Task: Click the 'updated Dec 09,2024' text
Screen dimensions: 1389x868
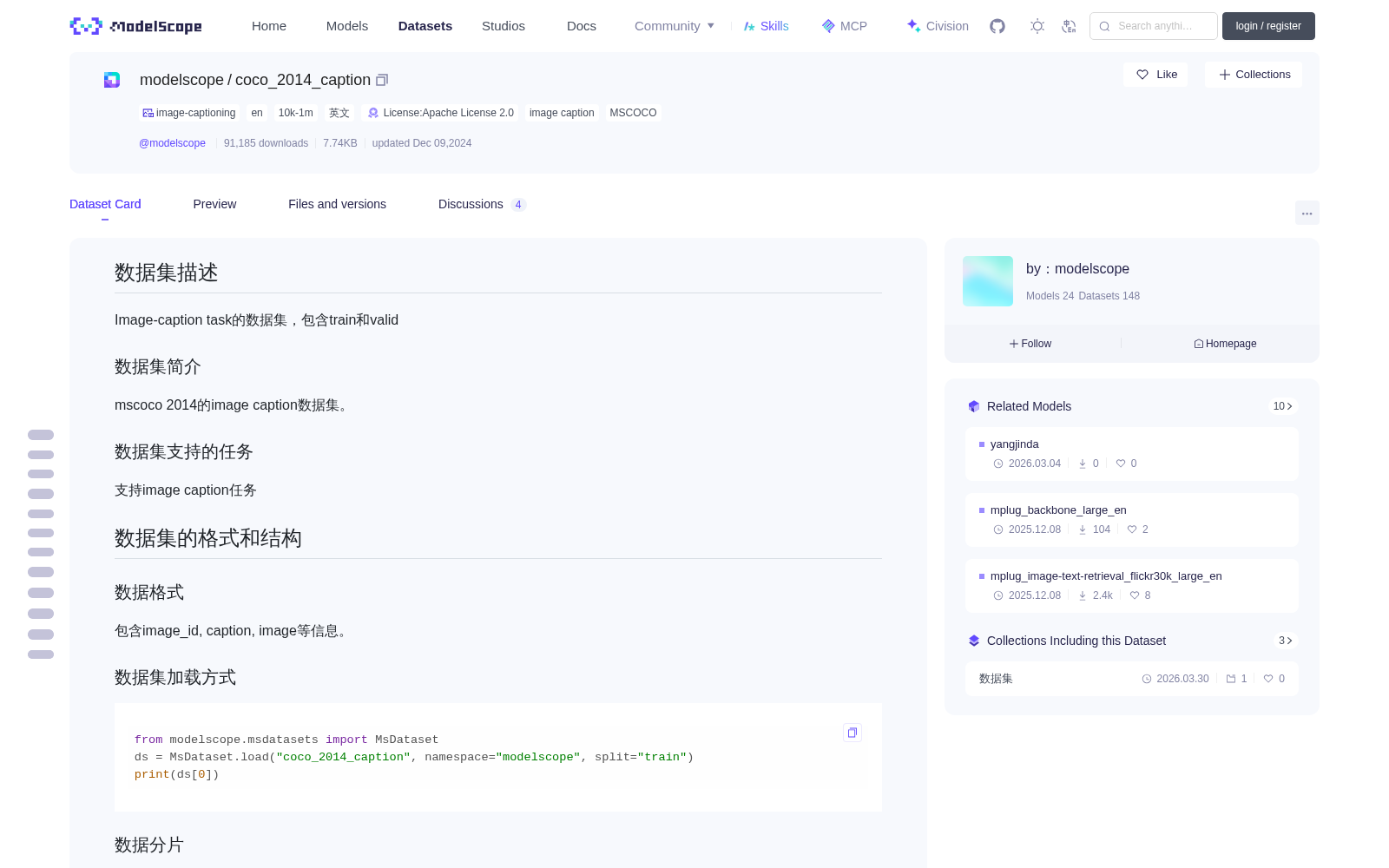Action: pos(422,143)
